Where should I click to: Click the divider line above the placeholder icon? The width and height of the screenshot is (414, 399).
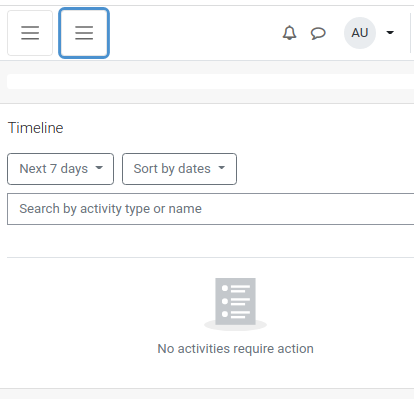pyautogui.click(x=211, y=257)
